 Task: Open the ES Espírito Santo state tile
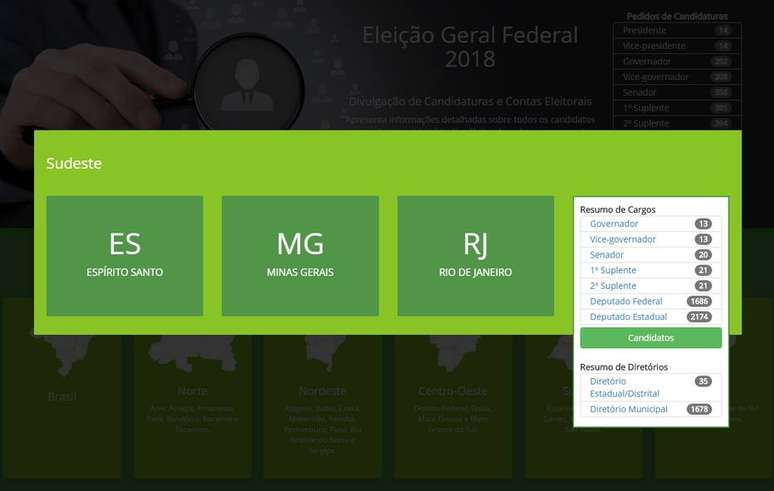(x=125, y=256)
